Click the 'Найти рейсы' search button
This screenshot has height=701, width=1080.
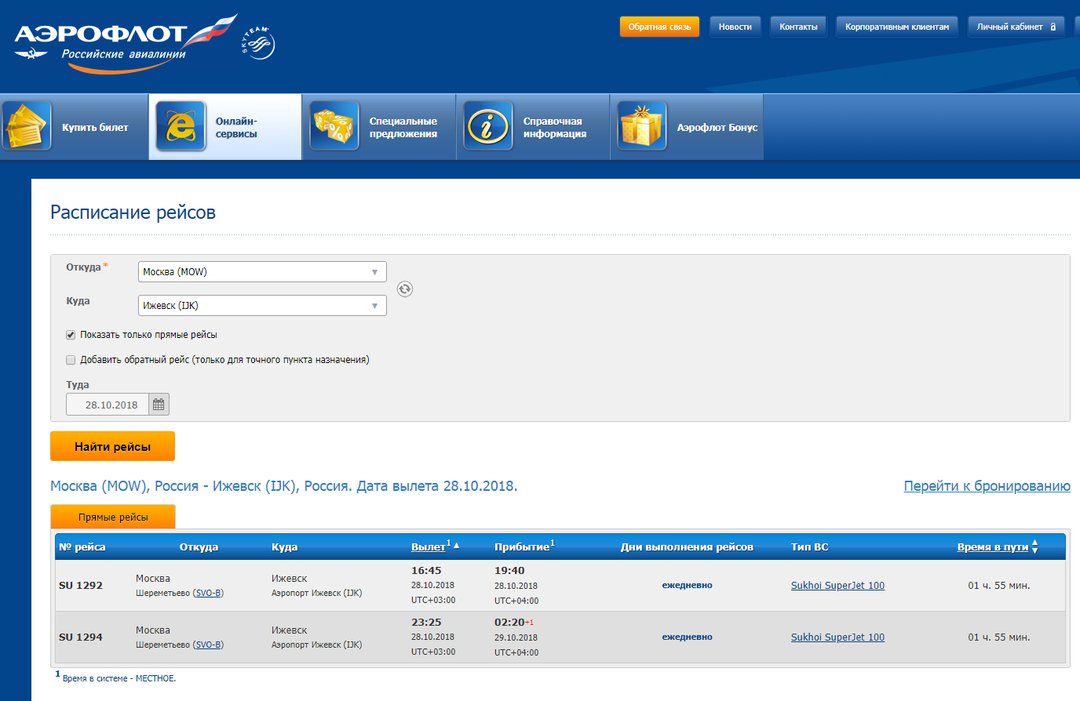112,446
